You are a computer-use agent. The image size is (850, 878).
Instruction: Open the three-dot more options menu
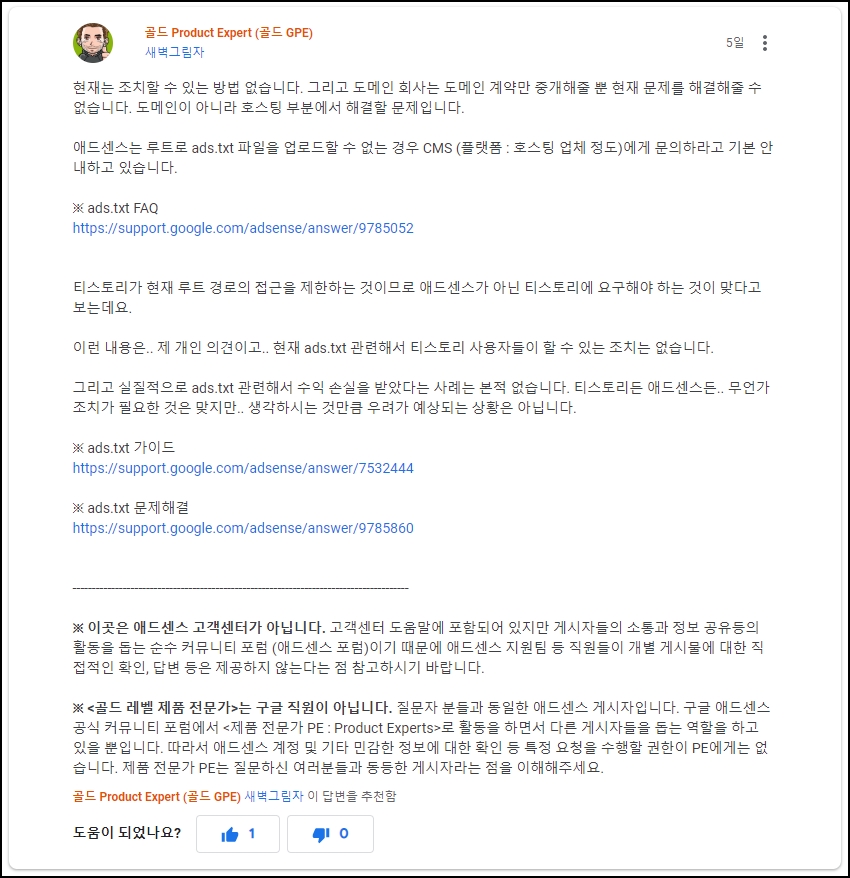pyautogui.click(x=764, y=43)
